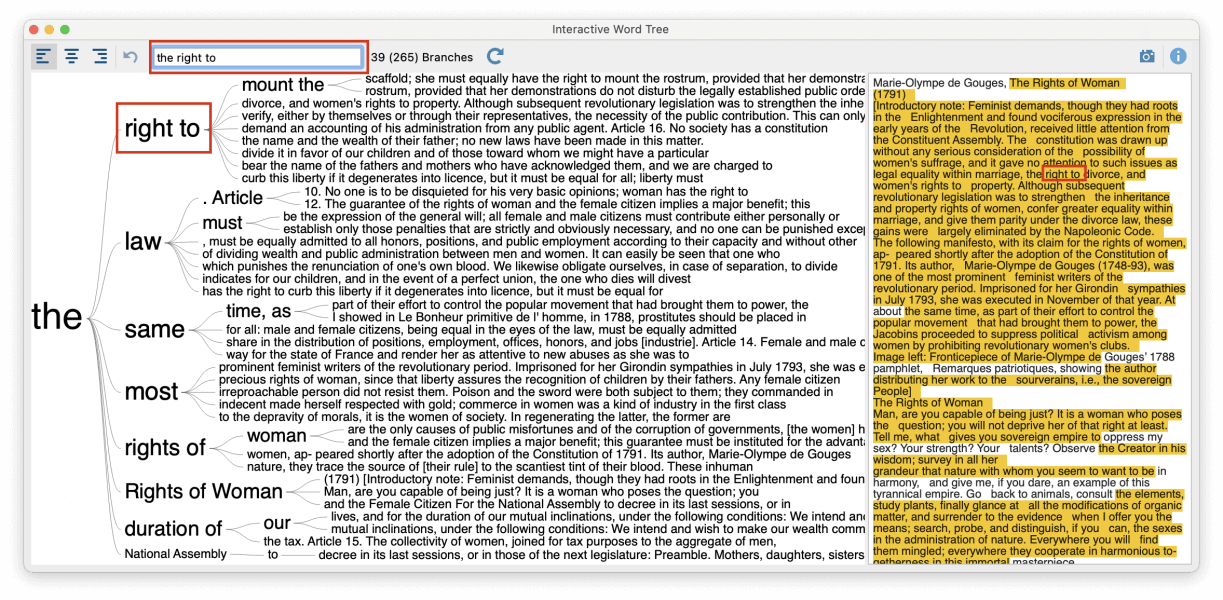
Task: Select the right-aligned tree layout icon
Action: tap(100, 57)
